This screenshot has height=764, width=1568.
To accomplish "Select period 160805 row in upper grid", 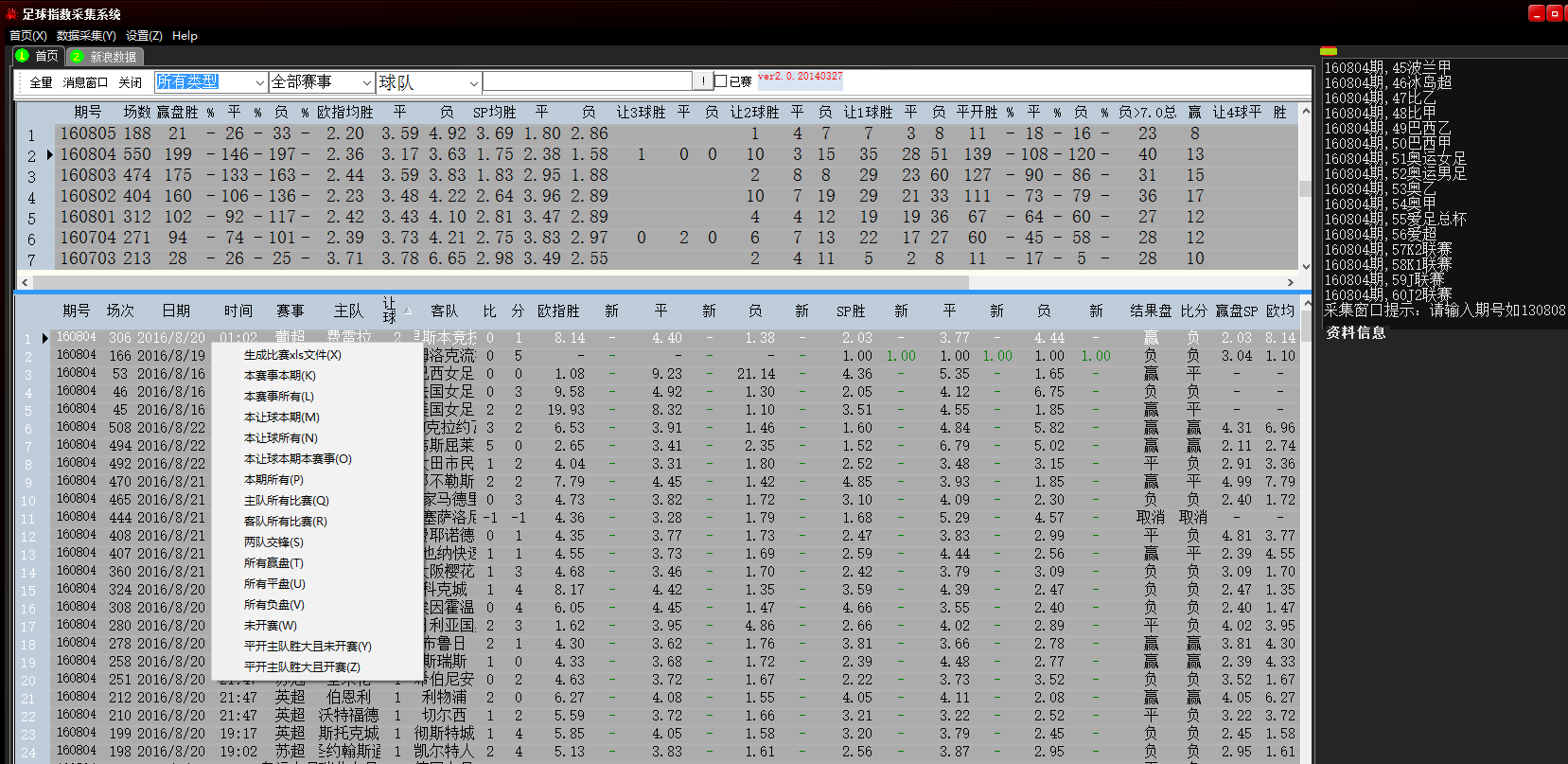I will [x=676, y=133].
